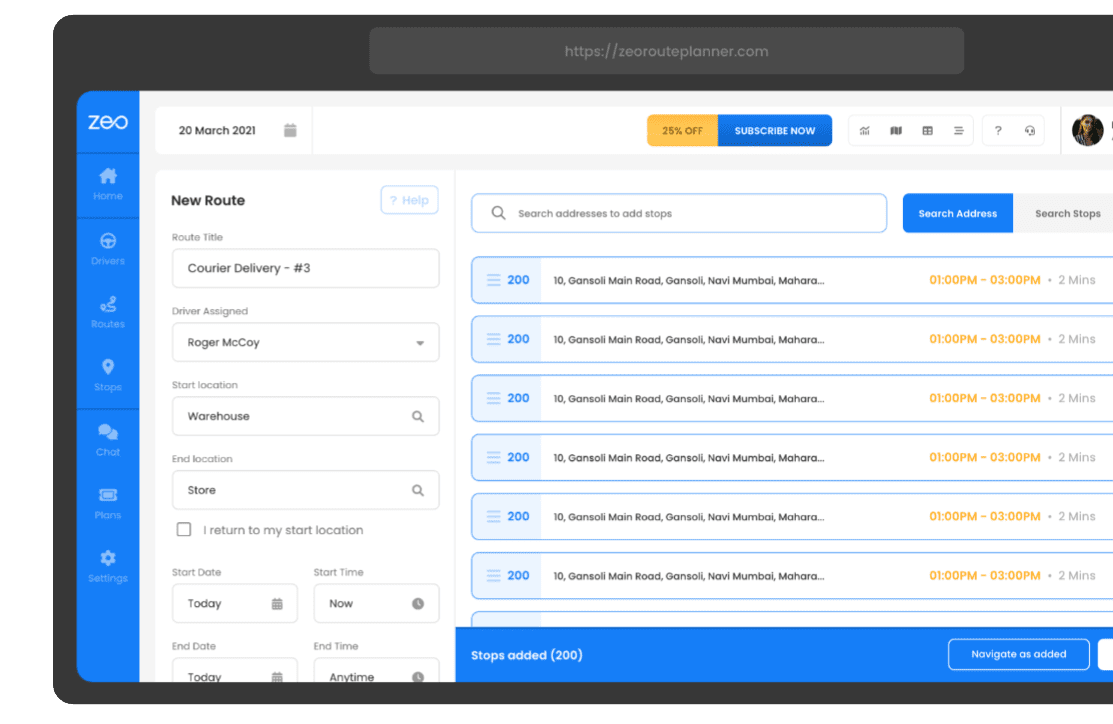Select the Search Address tab

pos(957,213)
